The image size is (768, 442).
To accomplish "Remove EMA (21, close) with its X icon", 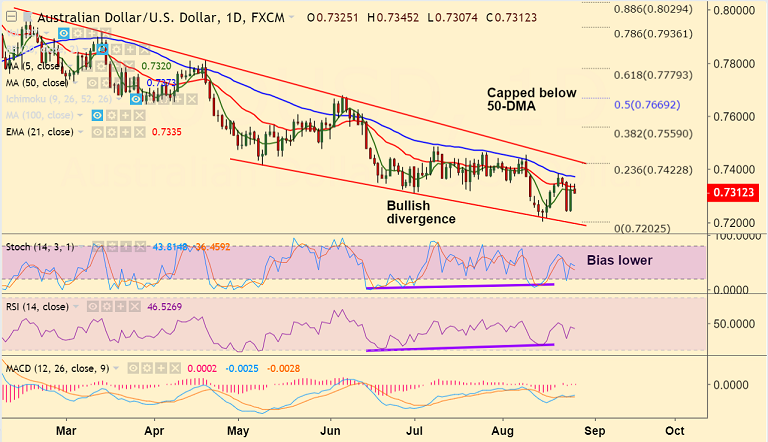I will click(x=140, y=132).
